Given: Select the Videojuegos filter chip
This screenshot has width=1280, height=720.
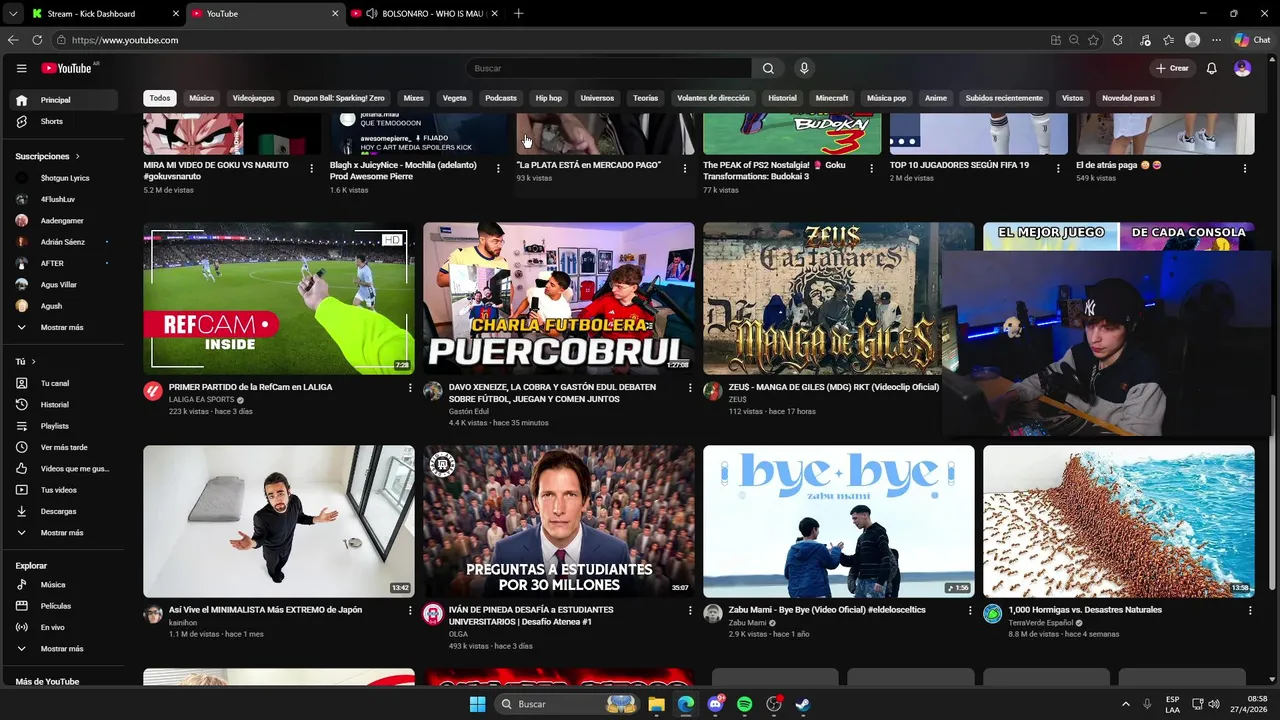Looking at the screenshot, I should pos(254,98).
